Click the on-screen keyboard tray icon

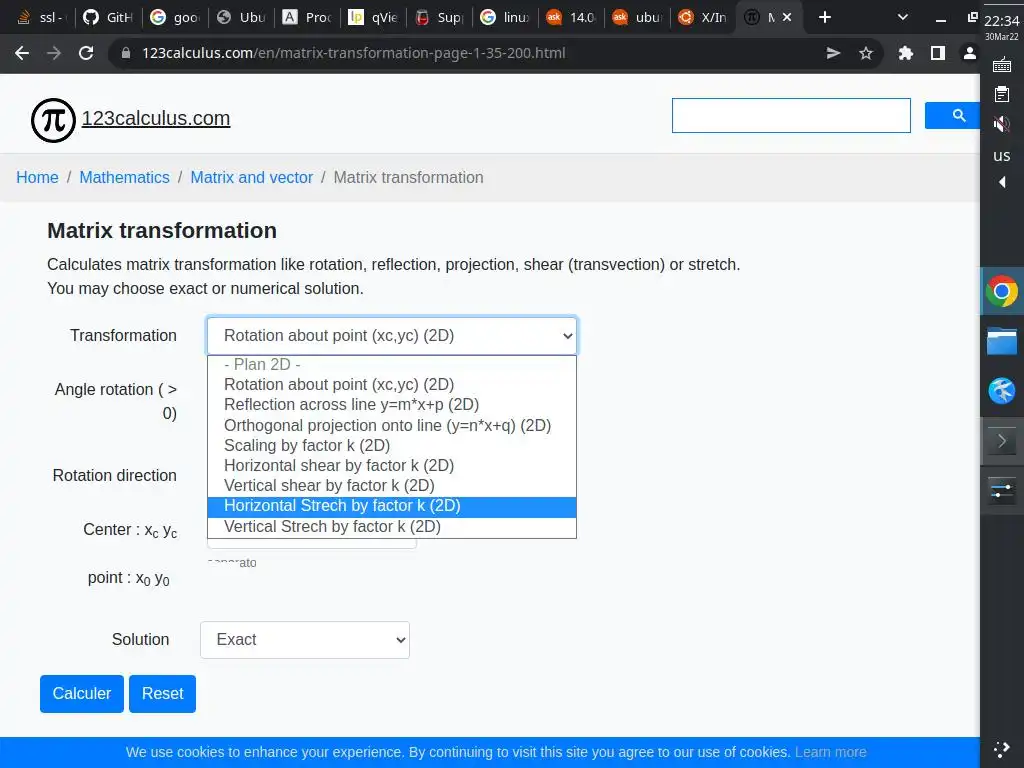1002,65
